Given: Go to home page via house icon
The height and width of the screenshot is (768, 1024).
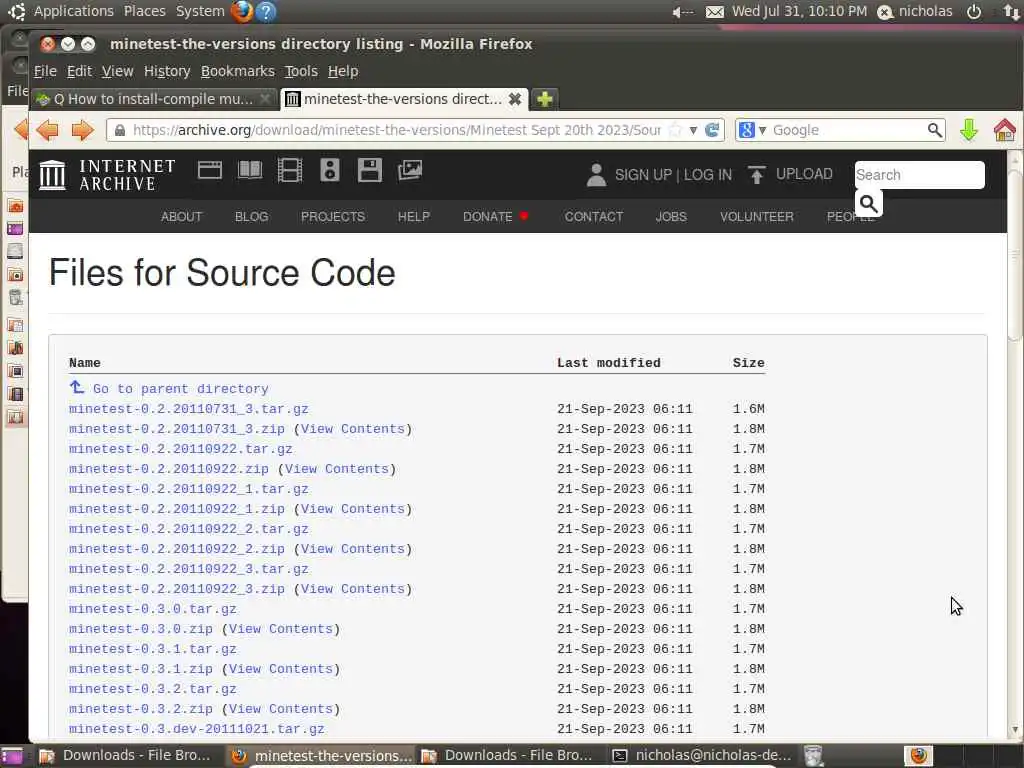Looking at the screenshot, I should pyautogui.click(x=1005, y=130).
